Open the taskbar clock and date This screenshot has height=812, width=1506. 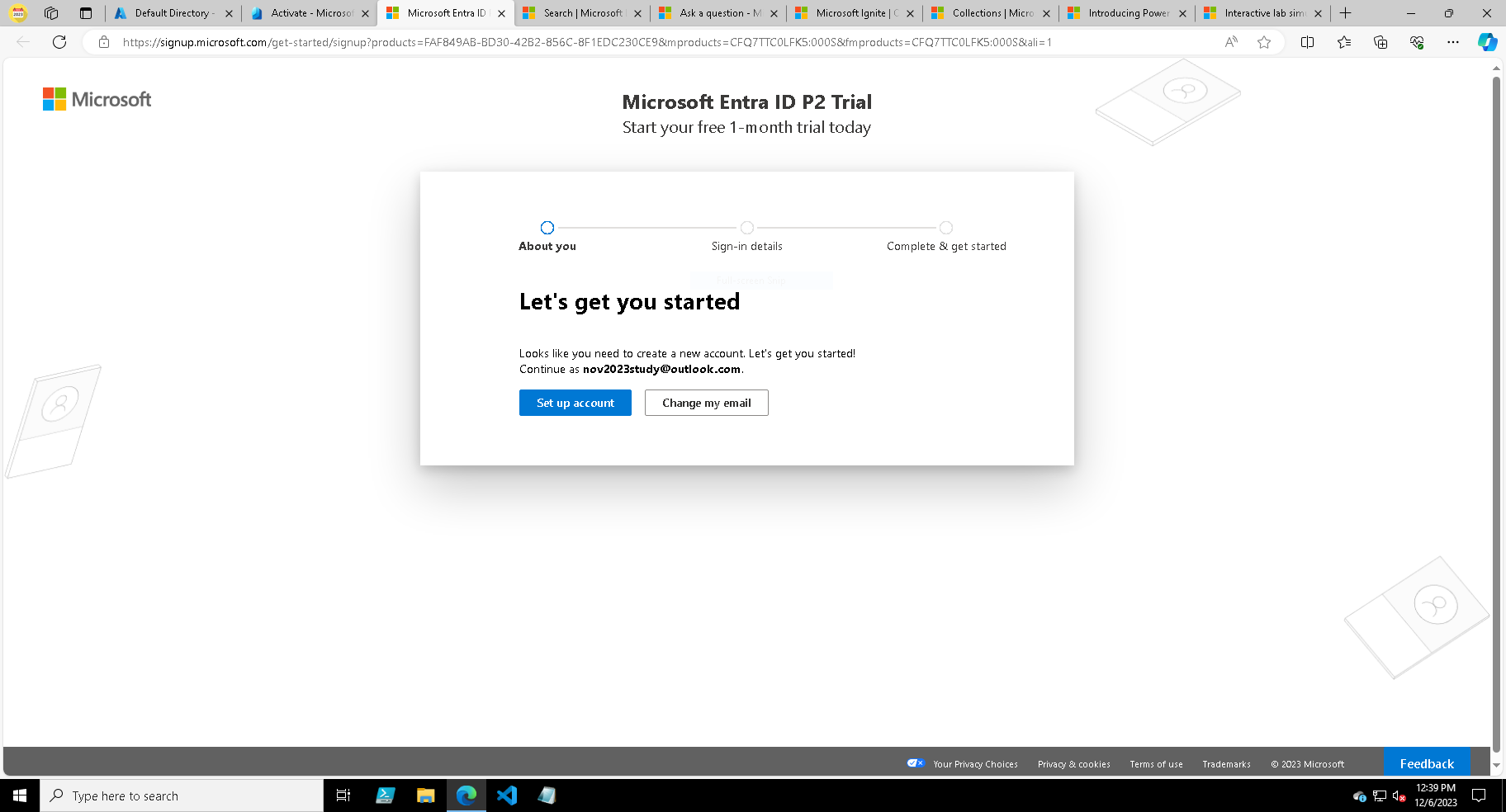pyautogui.click(x=1436, y=795)
